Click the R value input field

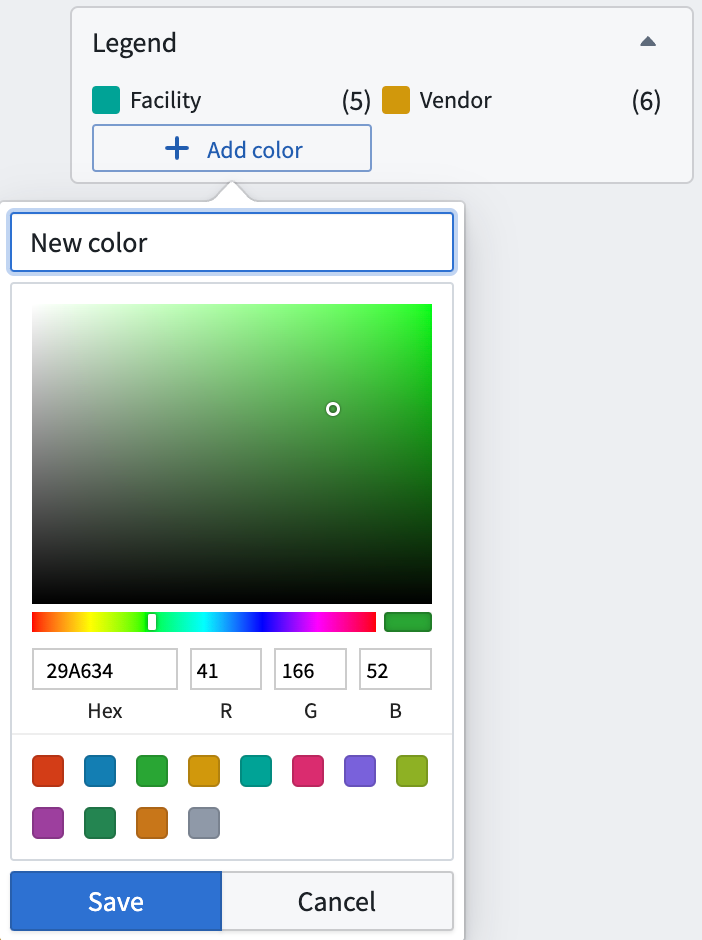click(226, 670)
